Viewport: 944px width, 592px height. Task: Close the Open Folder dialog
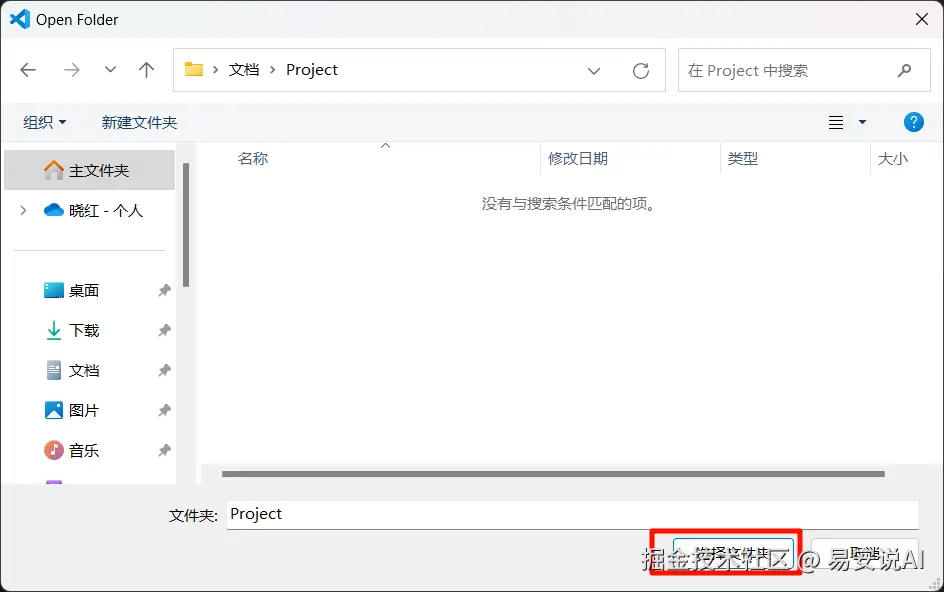click(x=922, y=19)
